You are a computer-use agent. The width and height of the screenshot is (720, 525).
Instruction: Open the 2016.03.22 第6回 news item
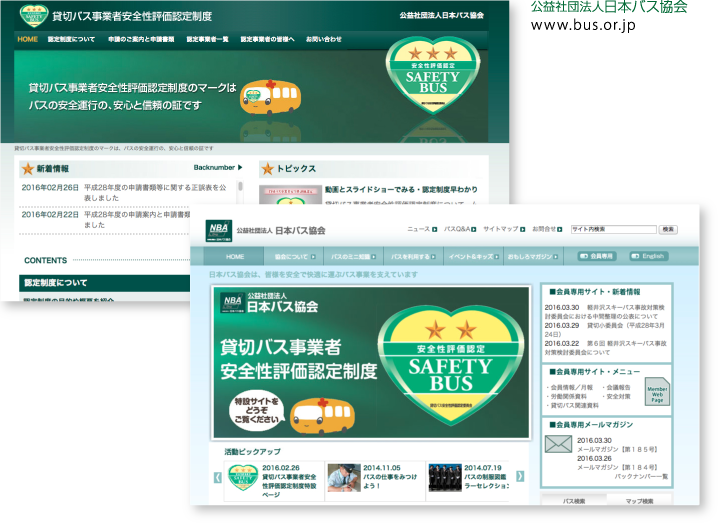pos(605,348)
